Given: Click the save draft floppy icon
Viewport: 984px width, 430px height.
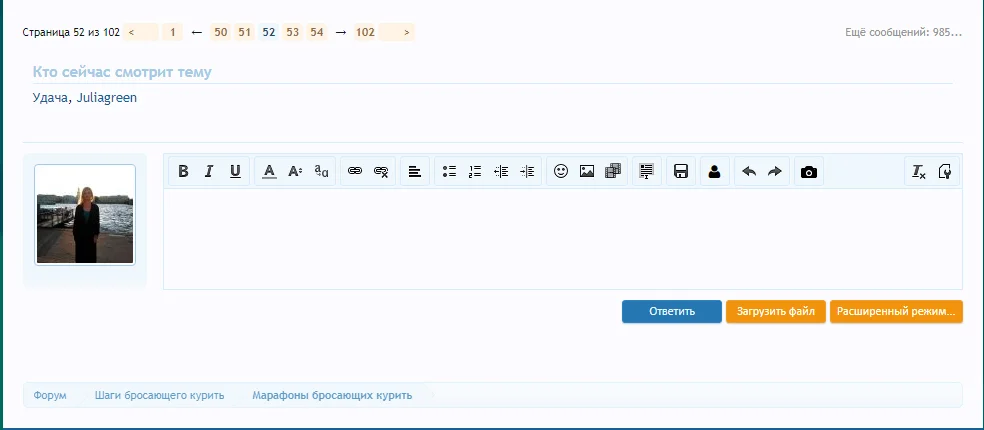Looking at the screenshot, I should click(681, 171).
